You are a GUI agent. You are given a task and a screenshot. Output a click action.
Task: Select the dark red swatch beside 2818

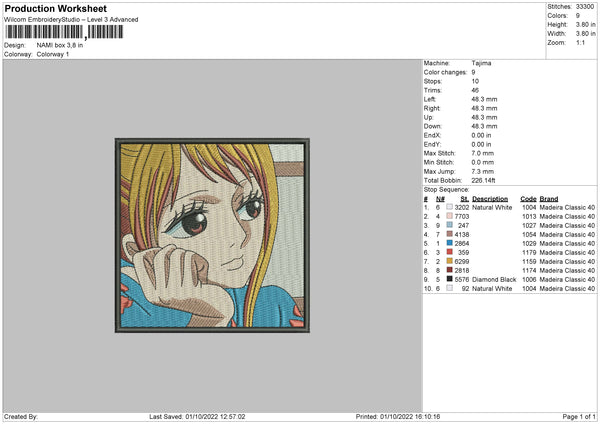coord(450,270)
